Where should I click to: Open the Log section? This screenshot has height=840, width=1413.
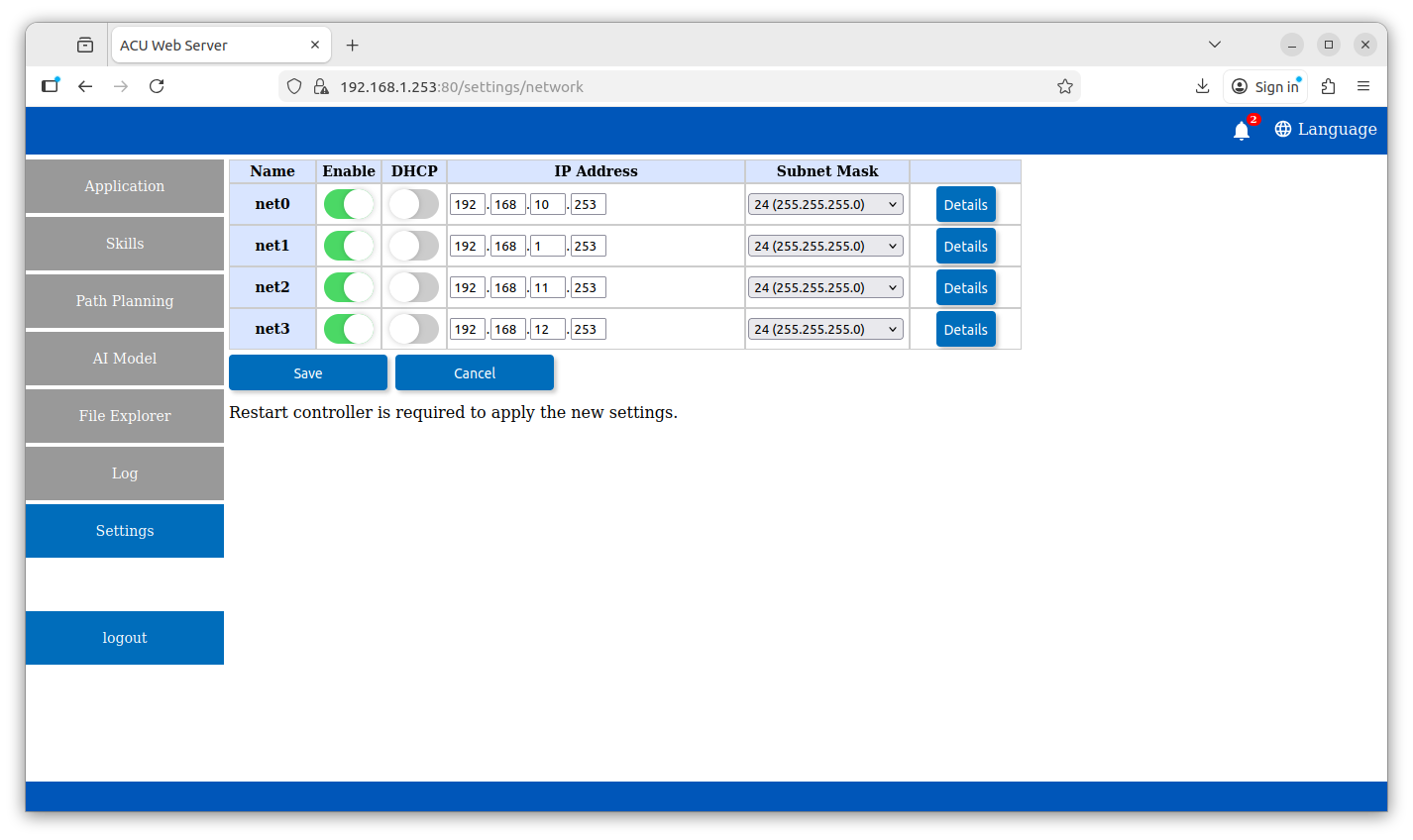pos(125,473)
